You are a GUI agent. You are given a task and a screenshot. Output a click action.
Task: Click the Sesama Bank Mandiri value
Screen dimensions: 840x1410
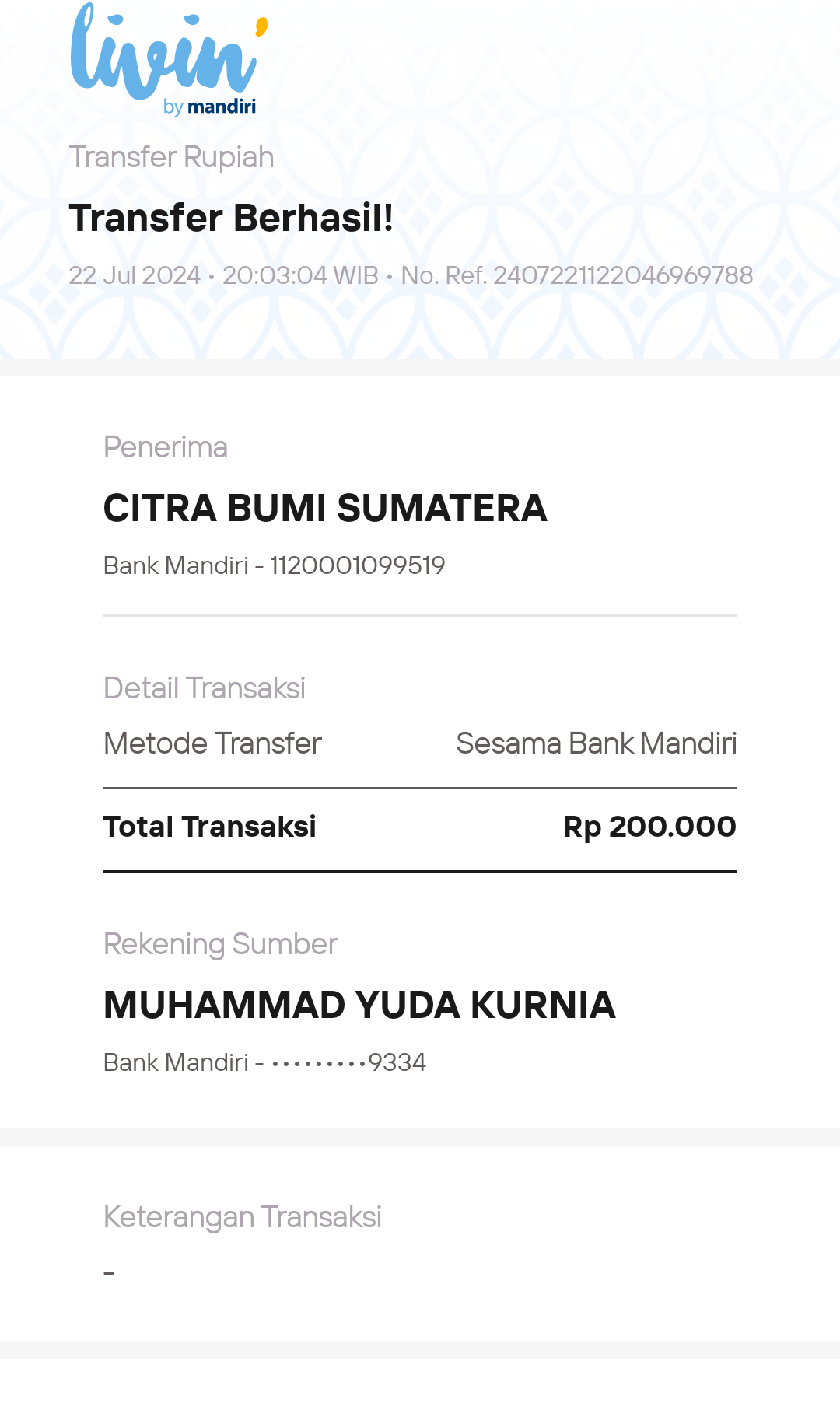(x=597, y=744)
